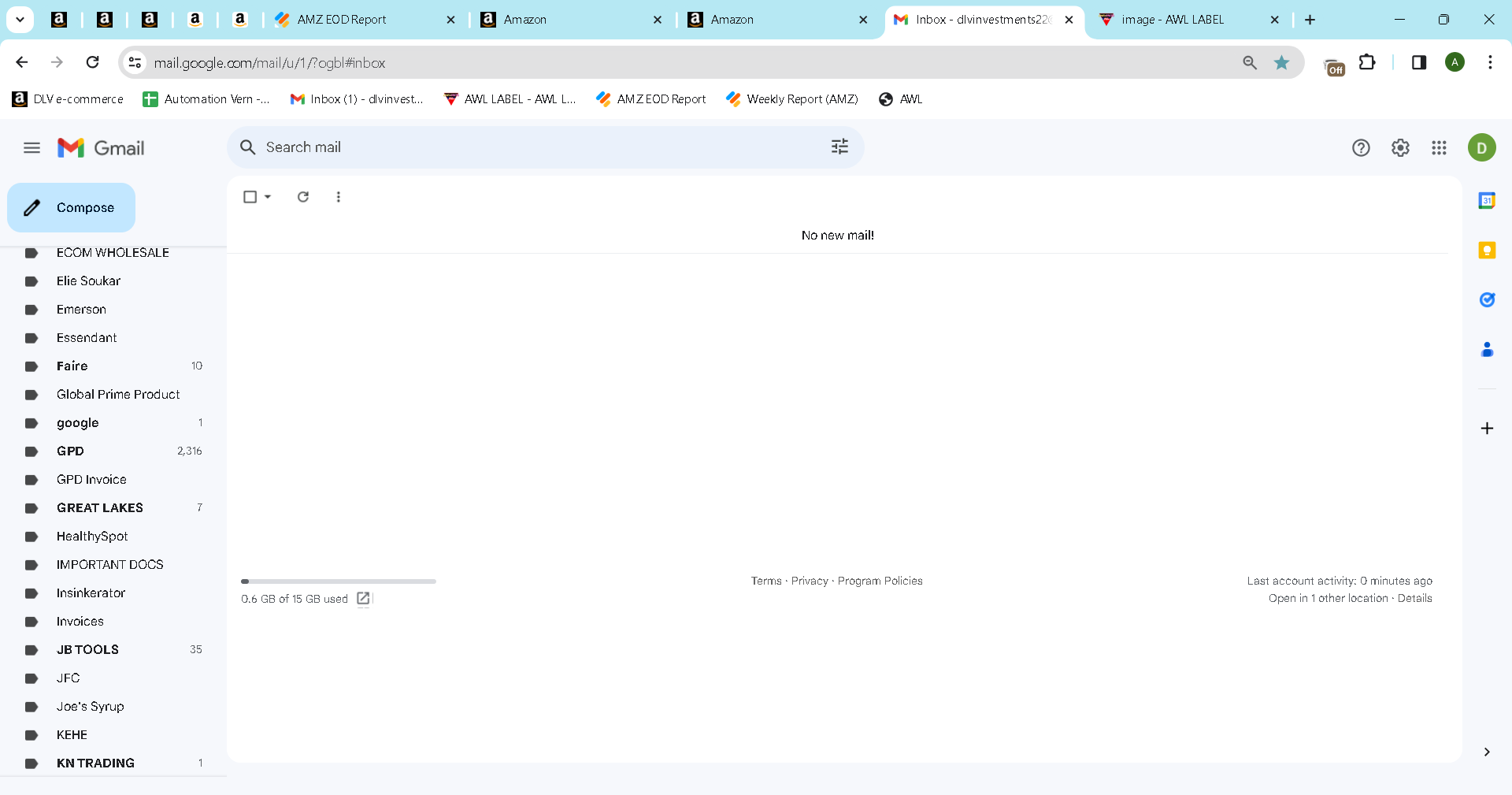Open a new browser tab

coord(1310,20)
